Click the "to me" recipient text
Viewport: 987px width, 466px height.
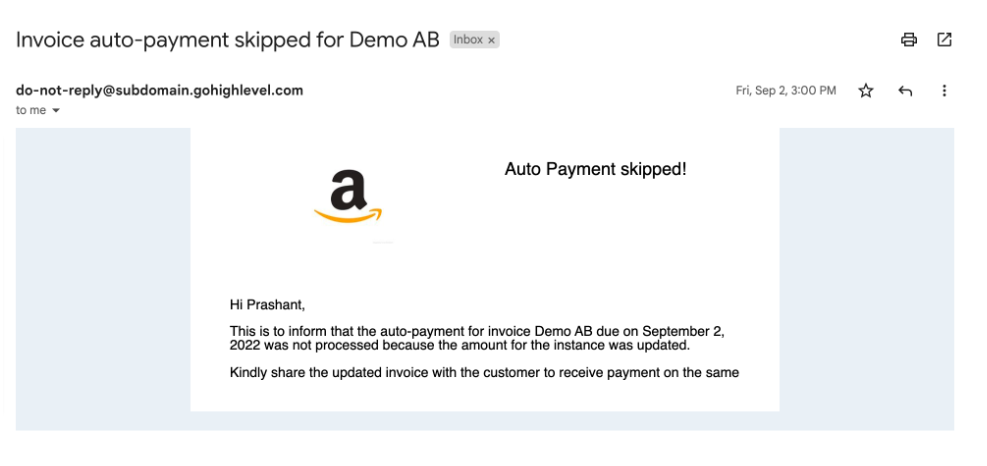coord(31,111)
